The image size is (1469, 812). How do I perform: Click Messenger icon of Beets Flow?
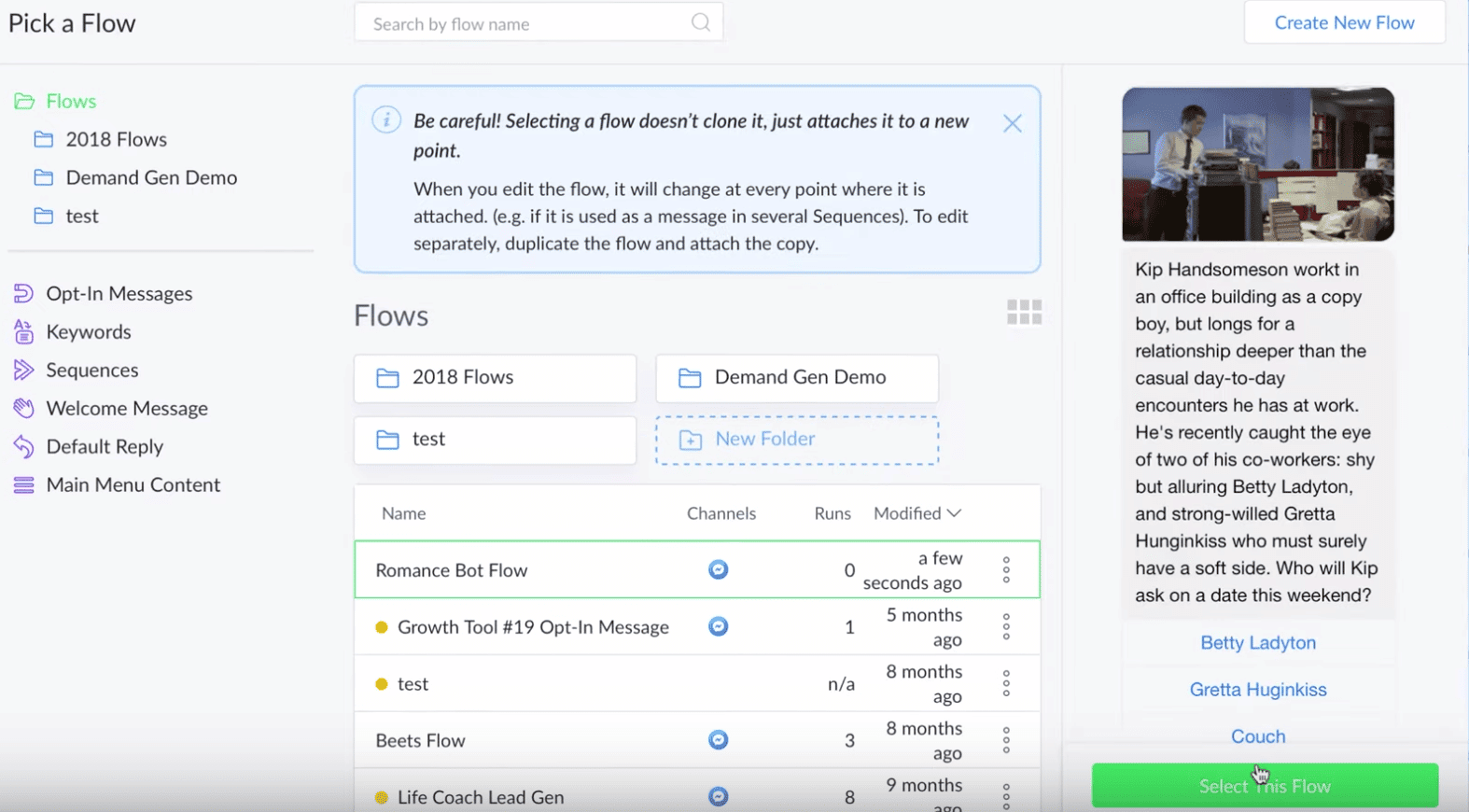point(718,740)
